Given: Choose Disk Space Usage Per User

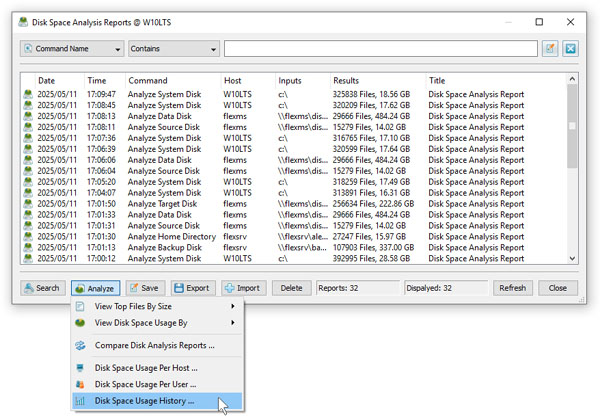Looking at the screenshot, I should pos(157,384).
